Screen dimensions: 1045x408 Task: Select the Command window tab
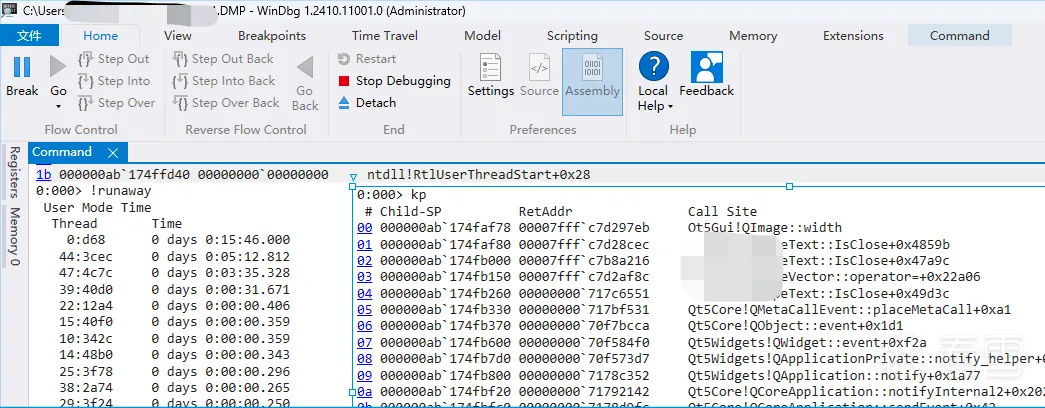tap(62, 152)
